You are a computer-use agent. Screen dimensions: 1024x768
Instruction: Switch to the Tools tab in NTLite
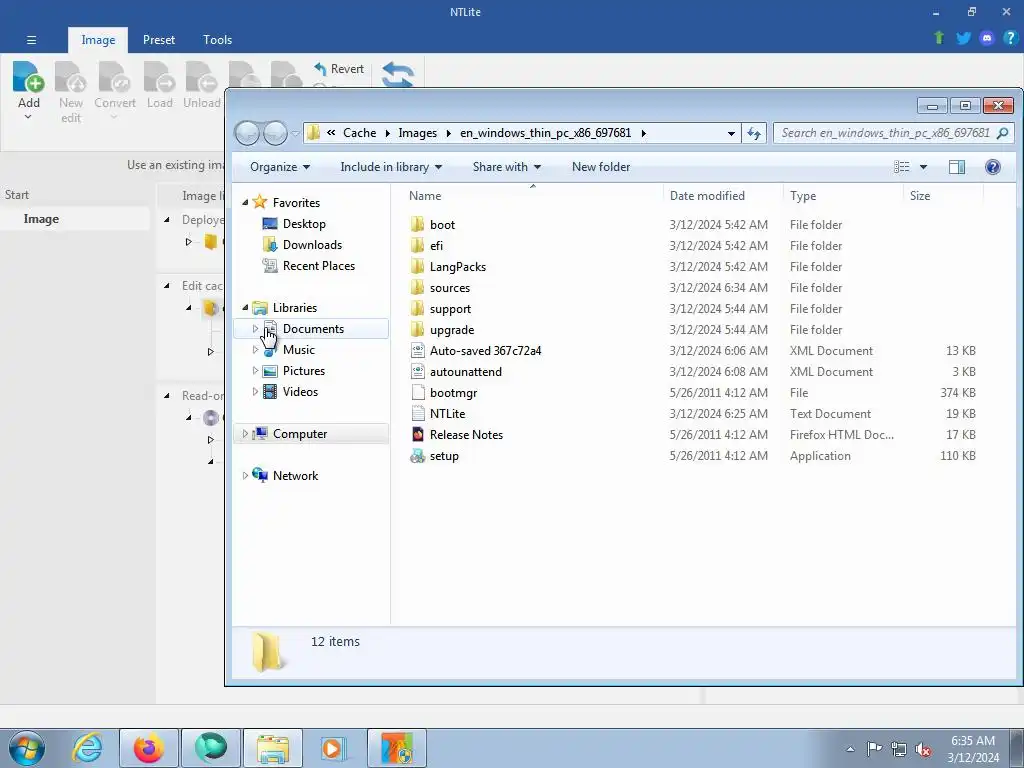click(x=217, y=40)
